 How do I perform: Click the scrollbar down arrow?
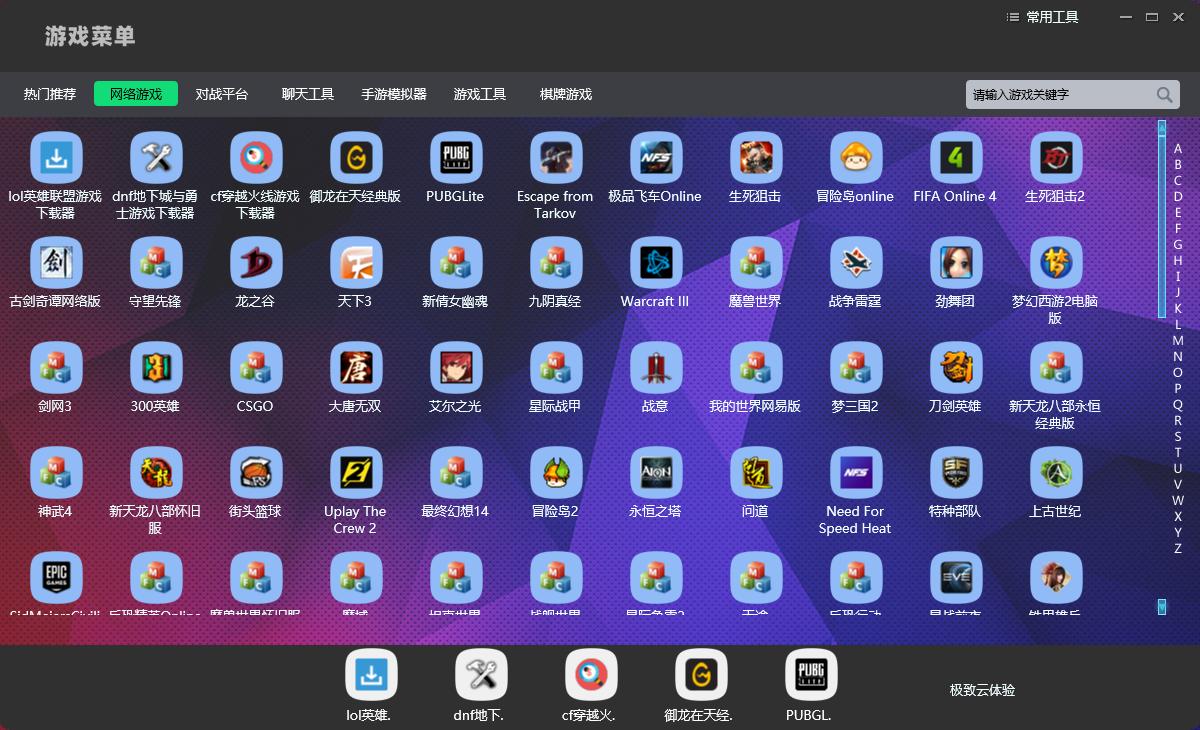1162,606
